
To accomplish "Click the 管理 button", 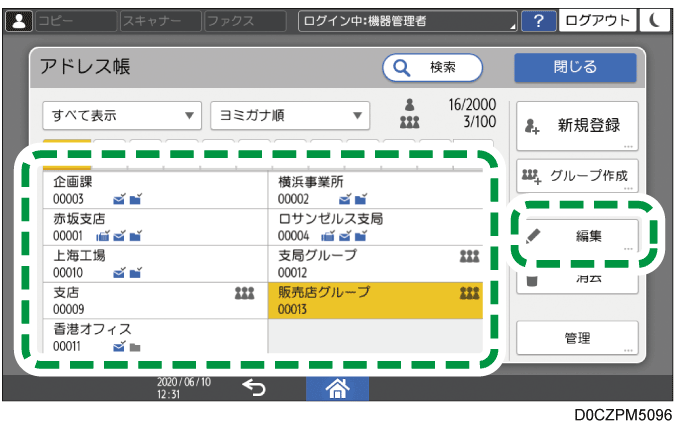I will coord(577,338).
